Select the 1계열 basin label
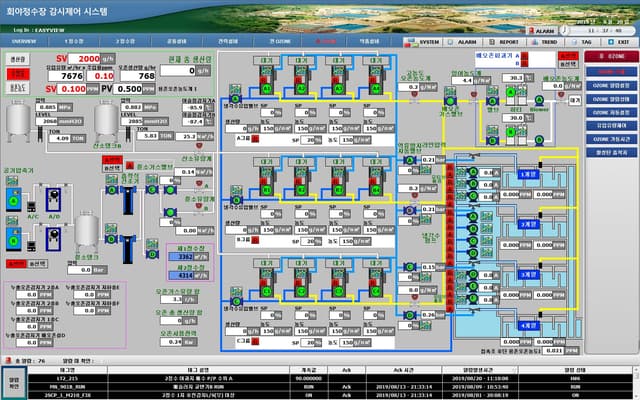Screen dimensions: 640x400 [x=529, y=175]
